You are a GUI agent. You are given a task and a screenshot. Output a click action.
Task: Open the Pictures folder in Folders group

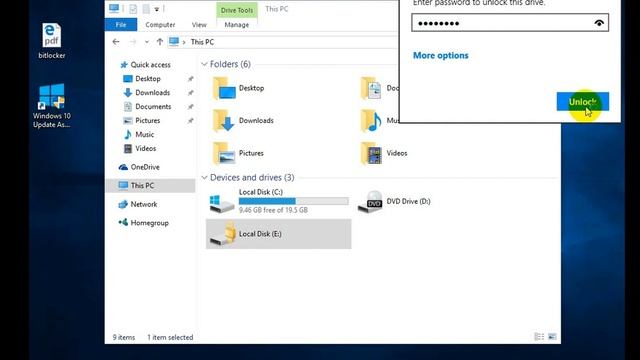pos(238,153)
